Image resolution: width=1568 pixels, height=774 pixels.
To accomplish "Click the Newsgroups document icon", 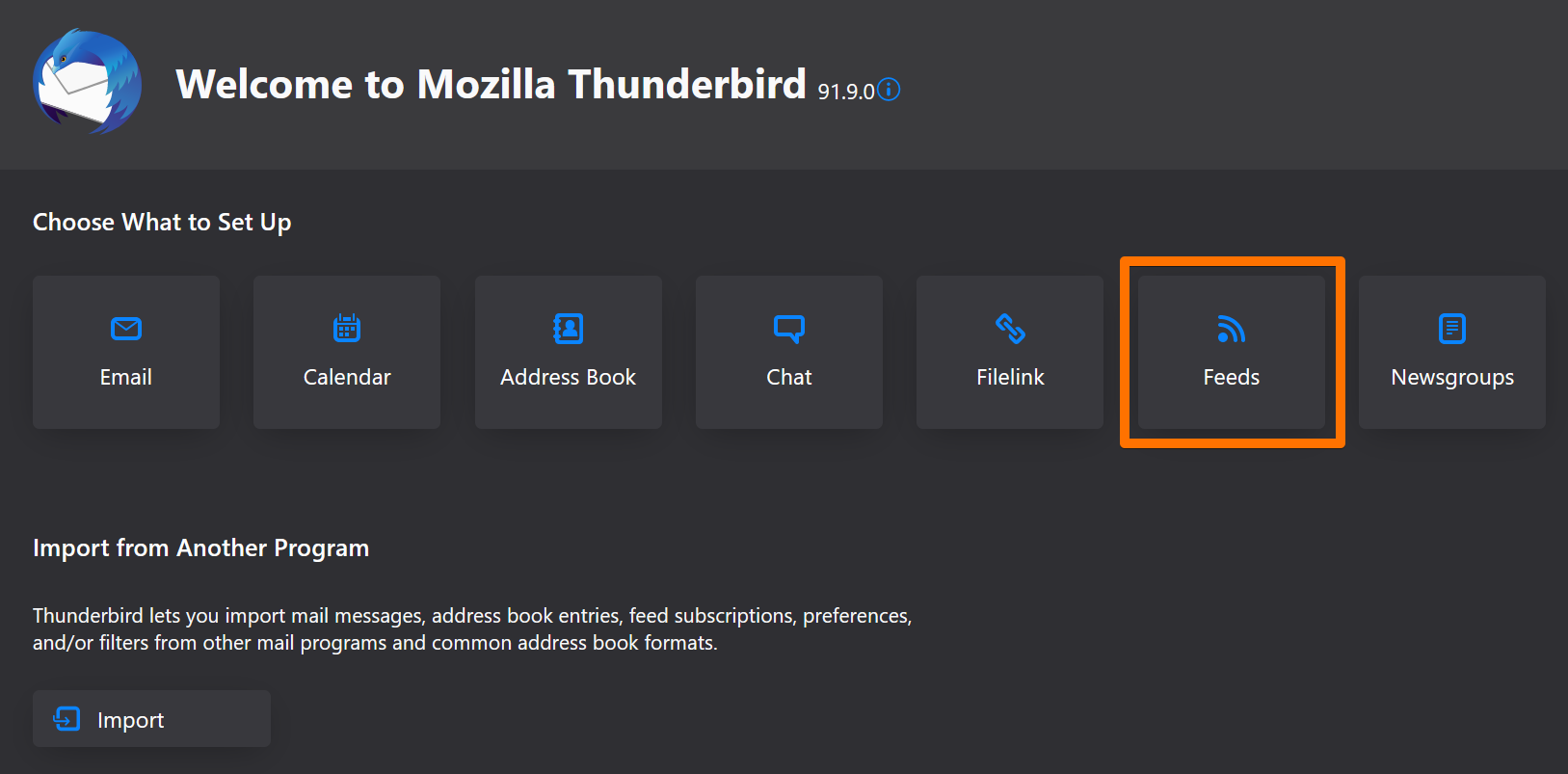I will click(1451, 329).
